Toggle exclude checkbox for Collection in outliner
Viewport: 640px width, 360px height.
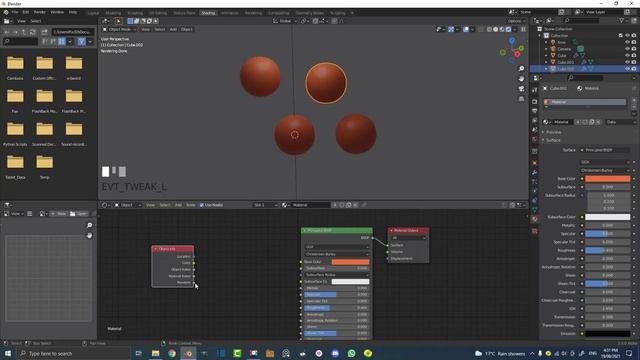click(x=621, y=36)
